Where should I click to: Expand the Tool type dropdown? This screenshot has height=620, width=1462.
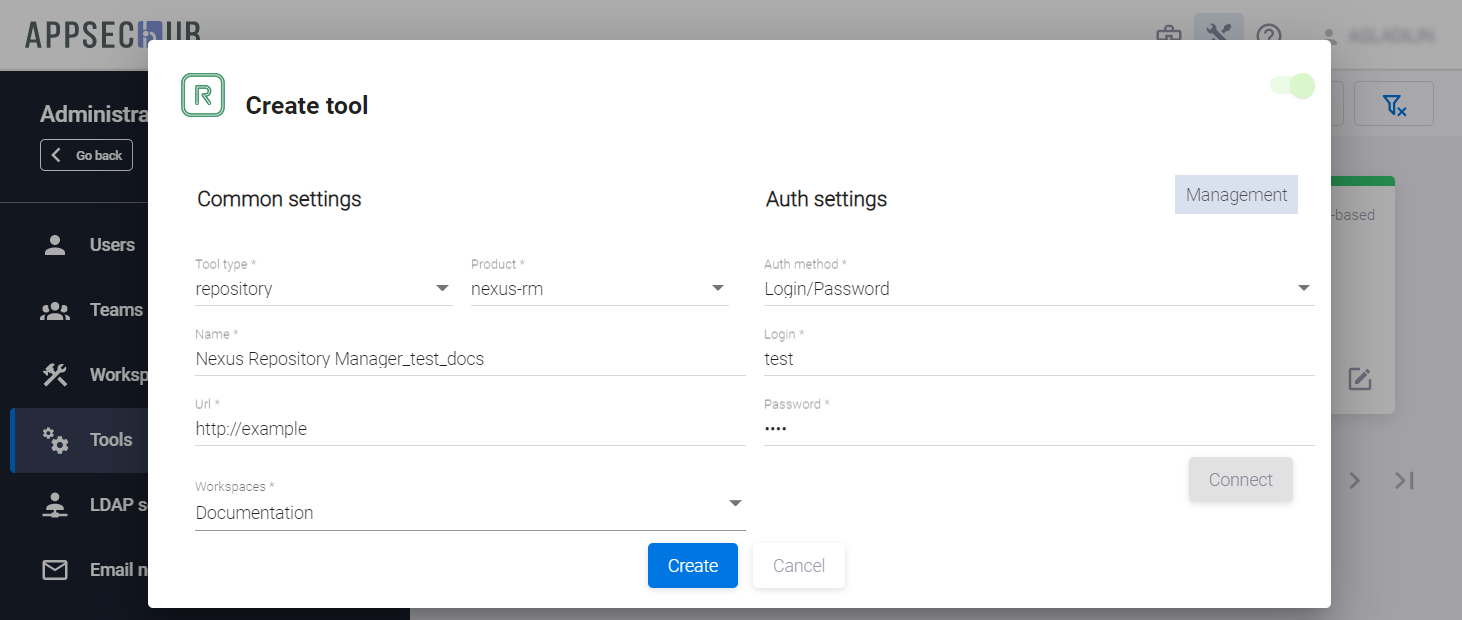tap(442, 289)
